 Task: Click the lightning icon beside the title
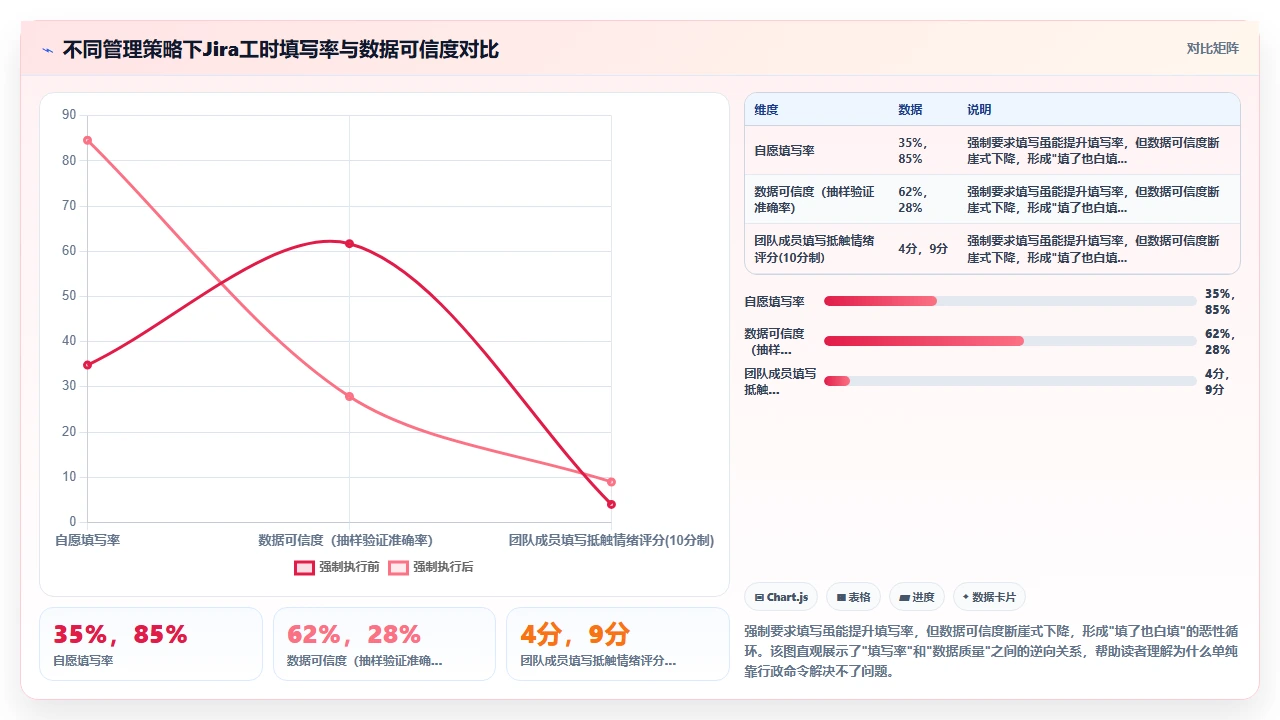coord(48,49)
